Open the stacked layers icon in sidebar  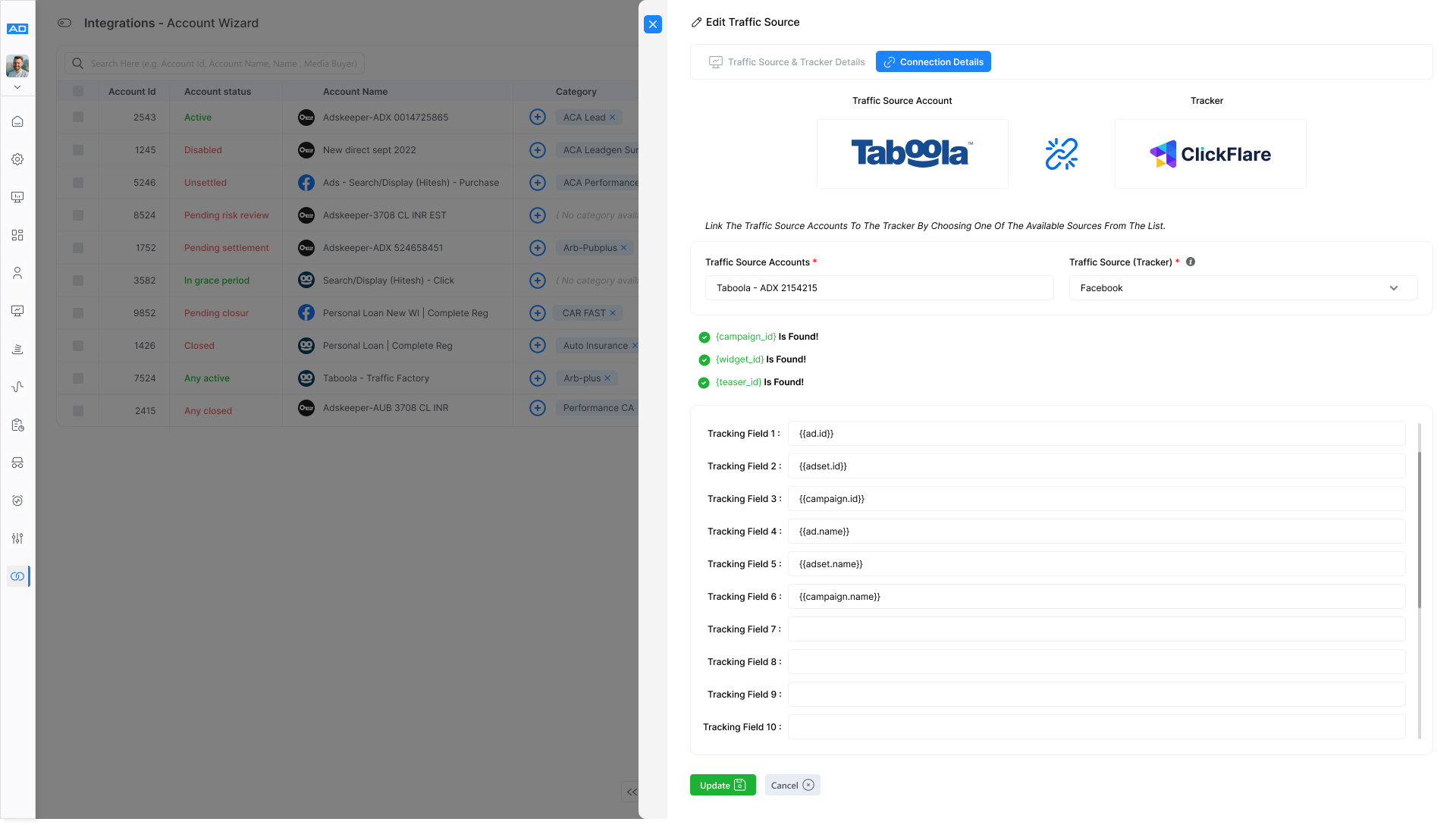coord(17,349)
